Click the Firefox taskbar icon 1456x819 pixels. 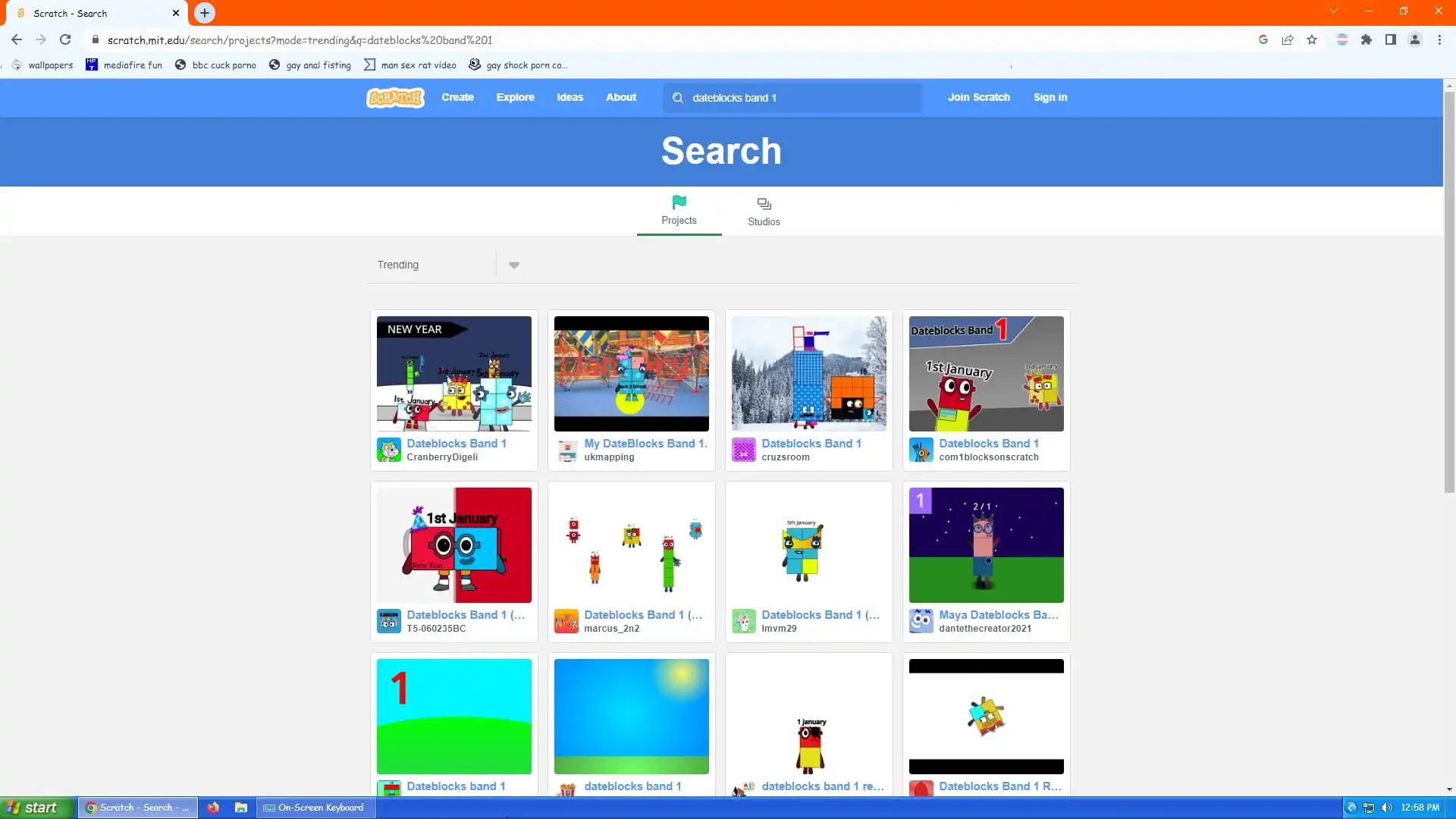tap(213, 808)
